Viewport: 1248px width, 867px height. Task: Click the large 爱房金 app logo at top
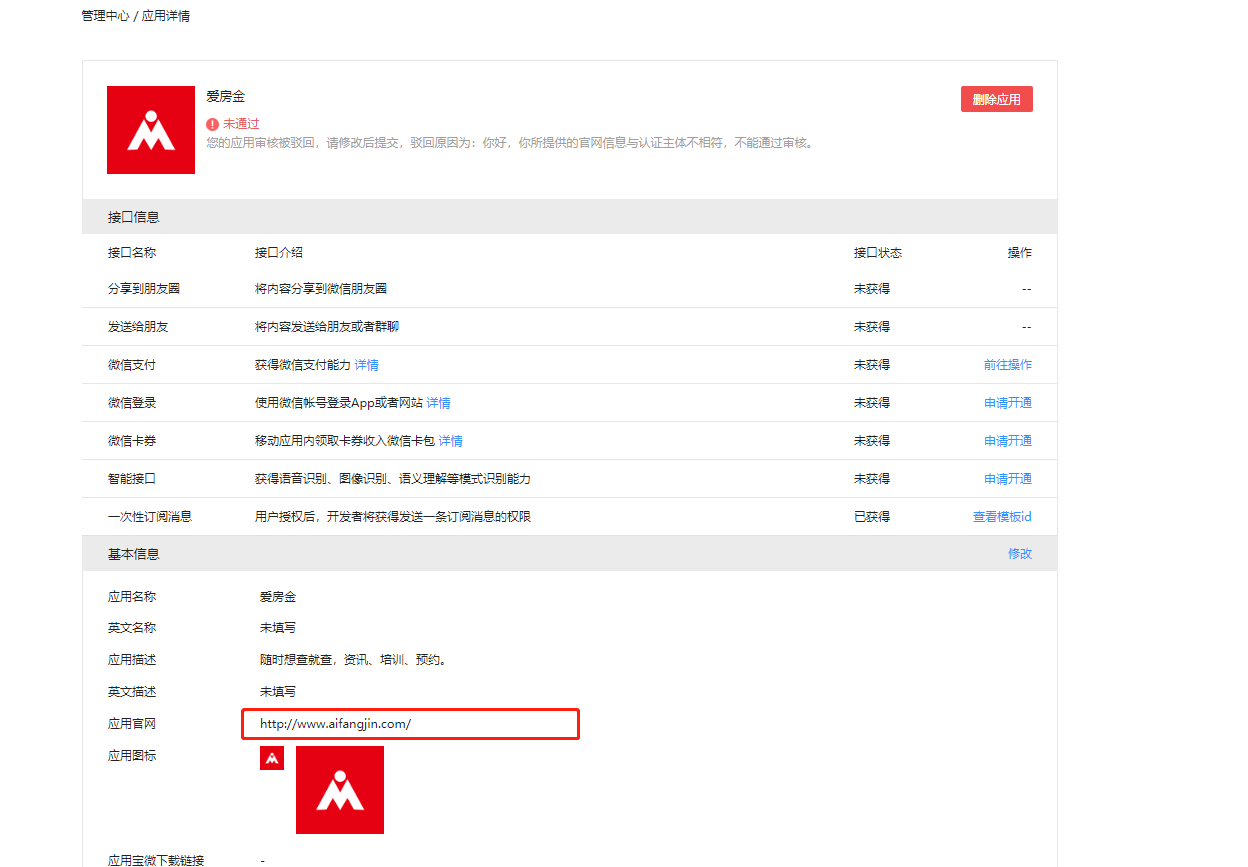click(x=151, y=130)
